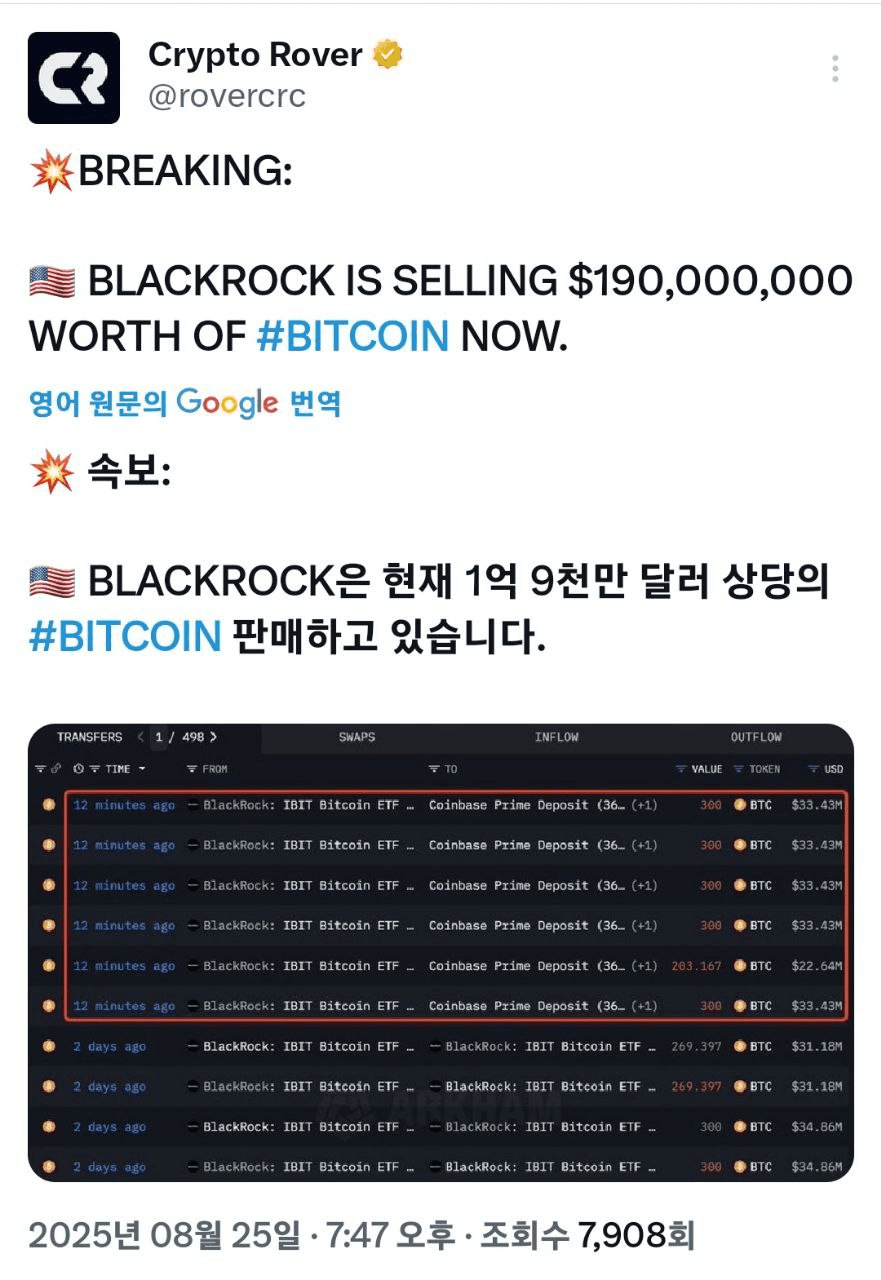Open the #BITCOIN hashtag in Korean translation
Image resolution: width=881 pixels, height=1280 pixels.
[x=125, y=635]
